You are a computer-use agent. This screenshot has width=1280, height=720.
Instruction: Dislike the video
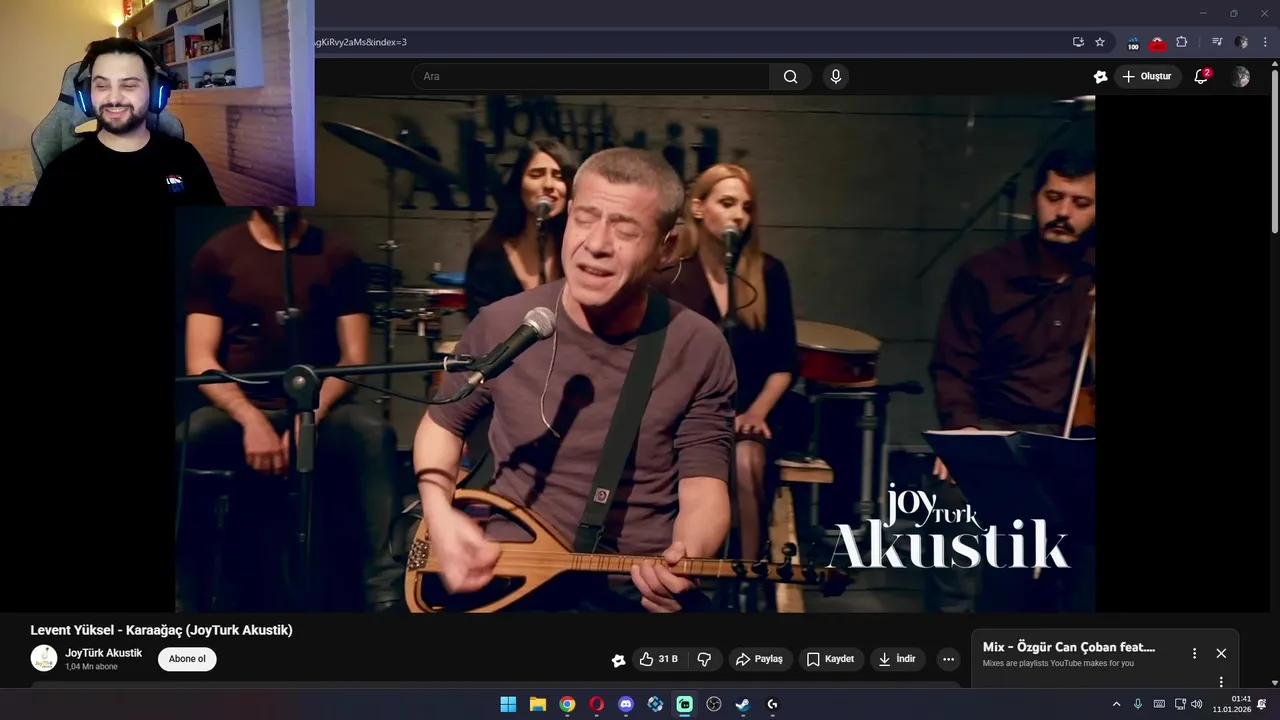tap(704, 659)
